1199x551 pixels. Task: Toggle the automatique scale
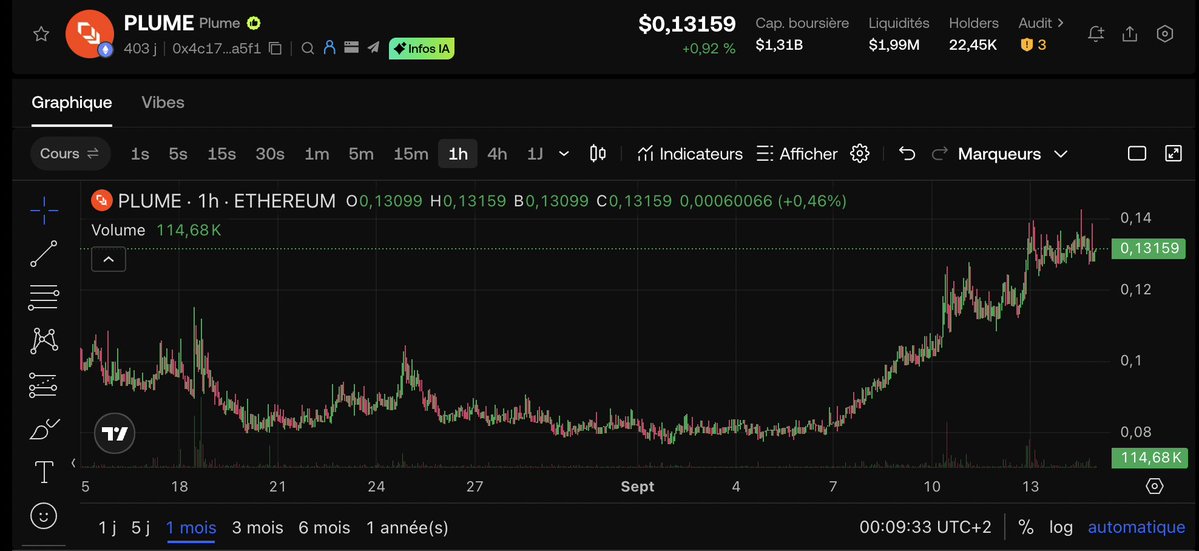tap(1136, 527)
